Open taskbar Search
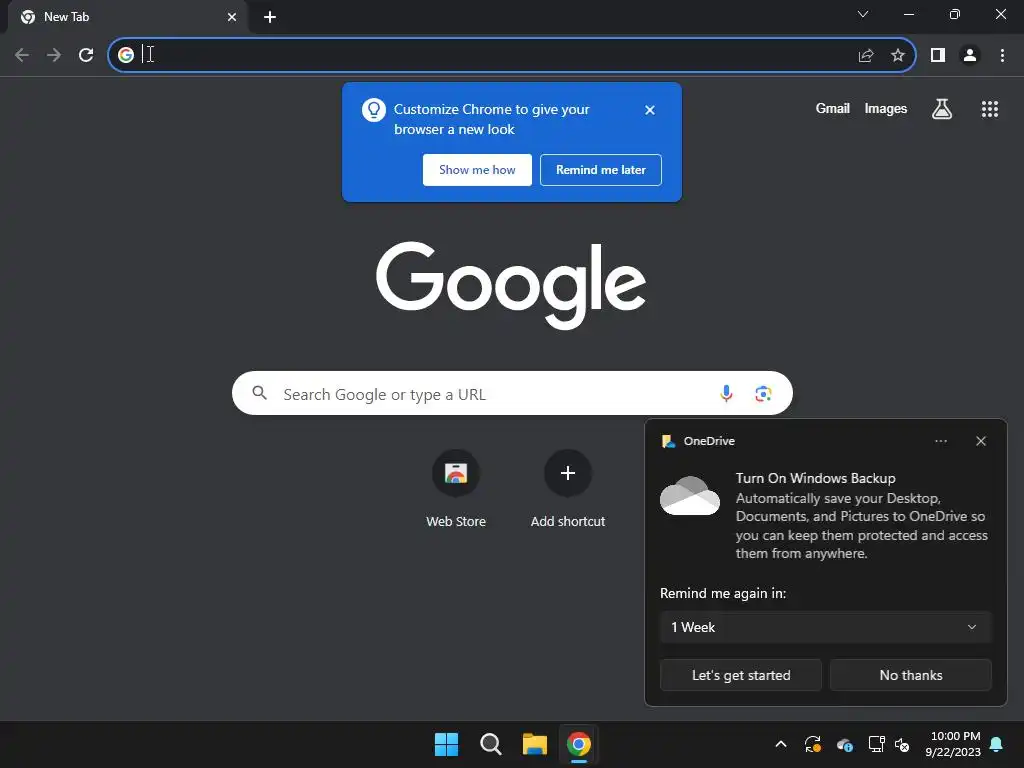This screenshot has height=768, width=1024. coord(490,744)
